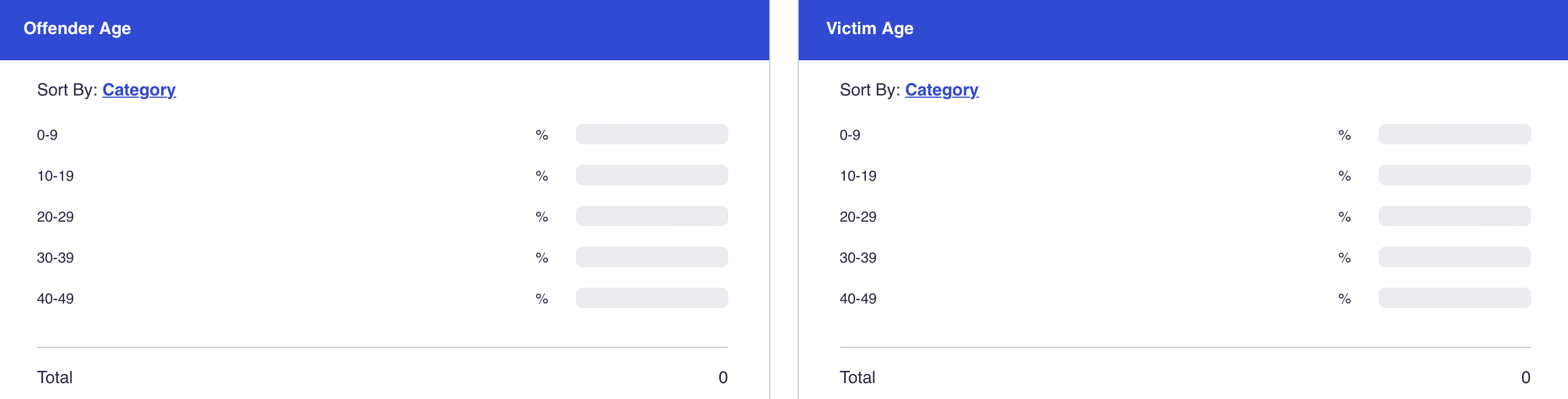The height and width of the screenshot is (399, 1568).
Task: Click the Victim Age 0-9 percentage bar
Action: tap(1454, 134)
